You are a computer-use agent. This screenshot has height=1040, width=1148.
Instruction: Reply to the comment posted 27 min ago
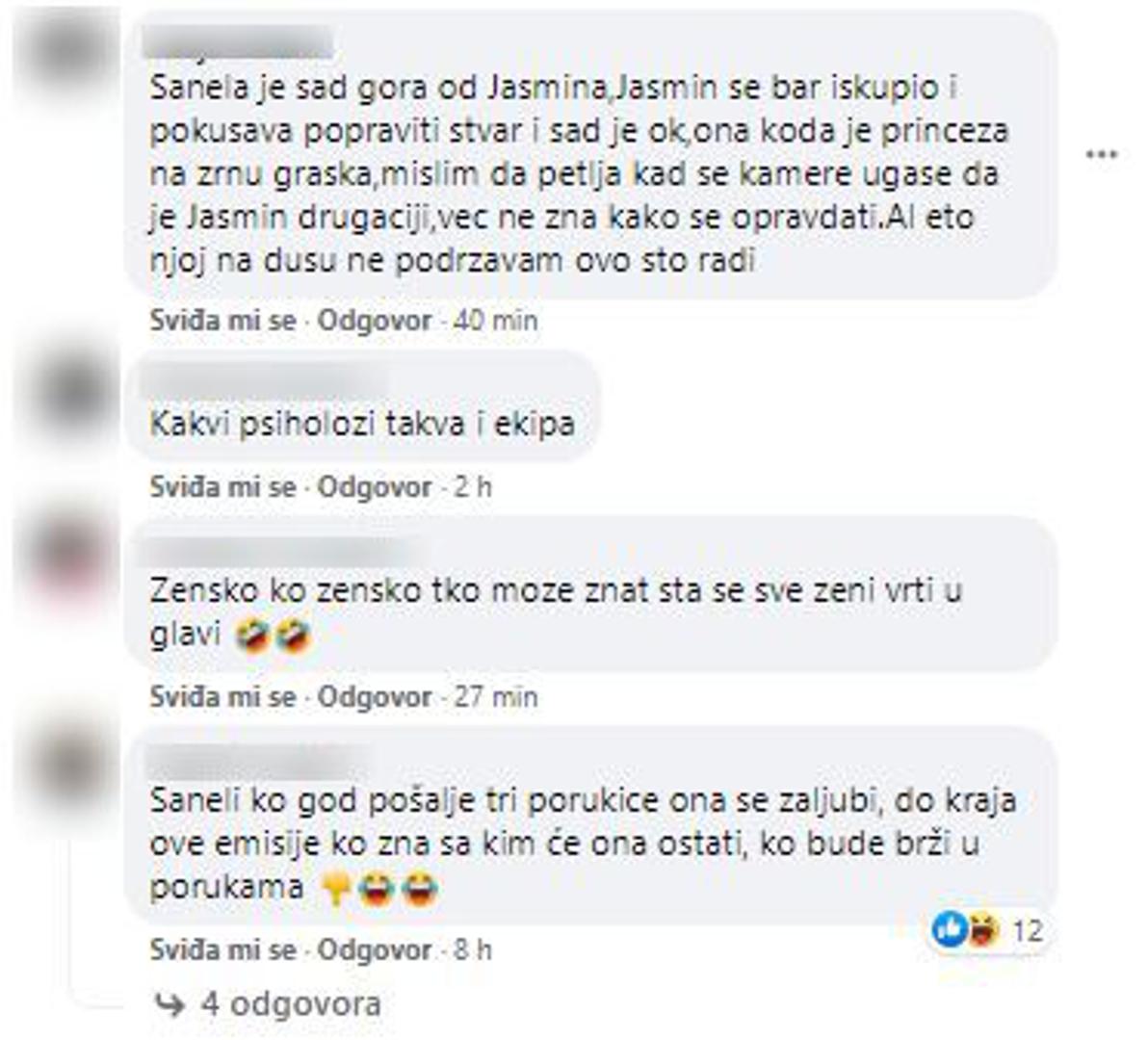pos(374,696)
